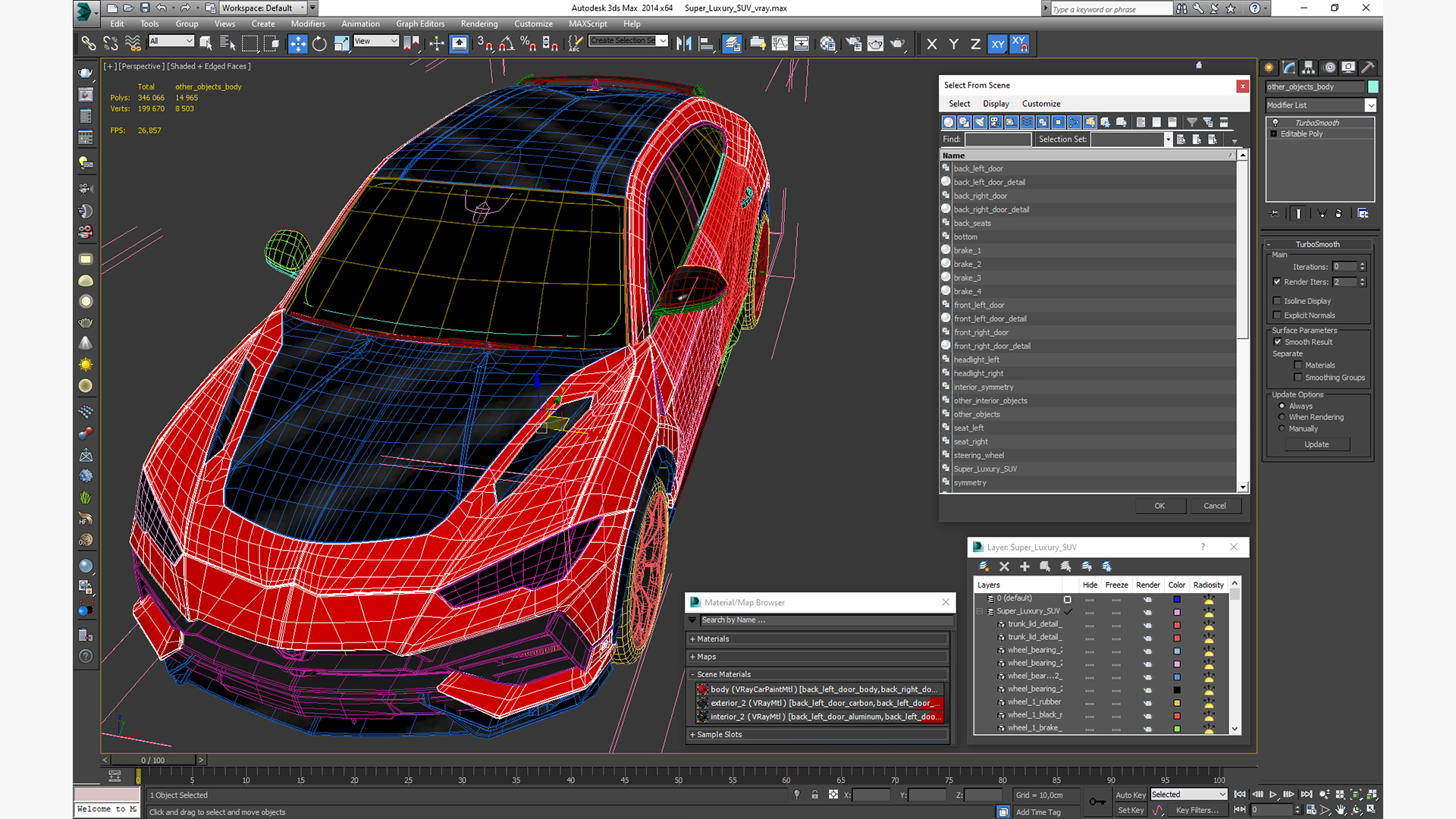Restrict transform to XY plane
The image size is (1456, 819).
[997, 44]
